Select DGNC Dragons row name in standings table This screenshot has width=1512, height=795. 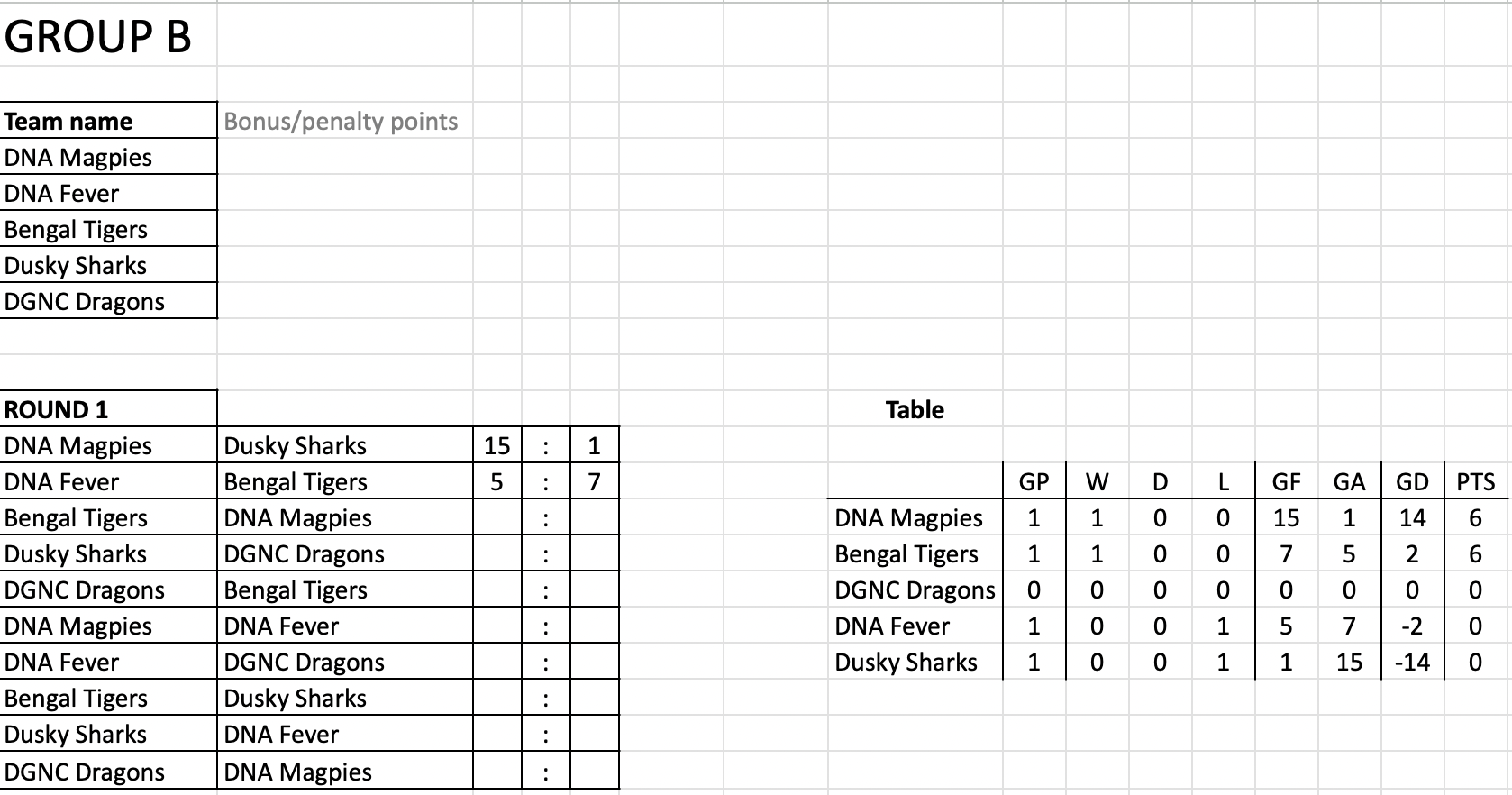[915, 590]
